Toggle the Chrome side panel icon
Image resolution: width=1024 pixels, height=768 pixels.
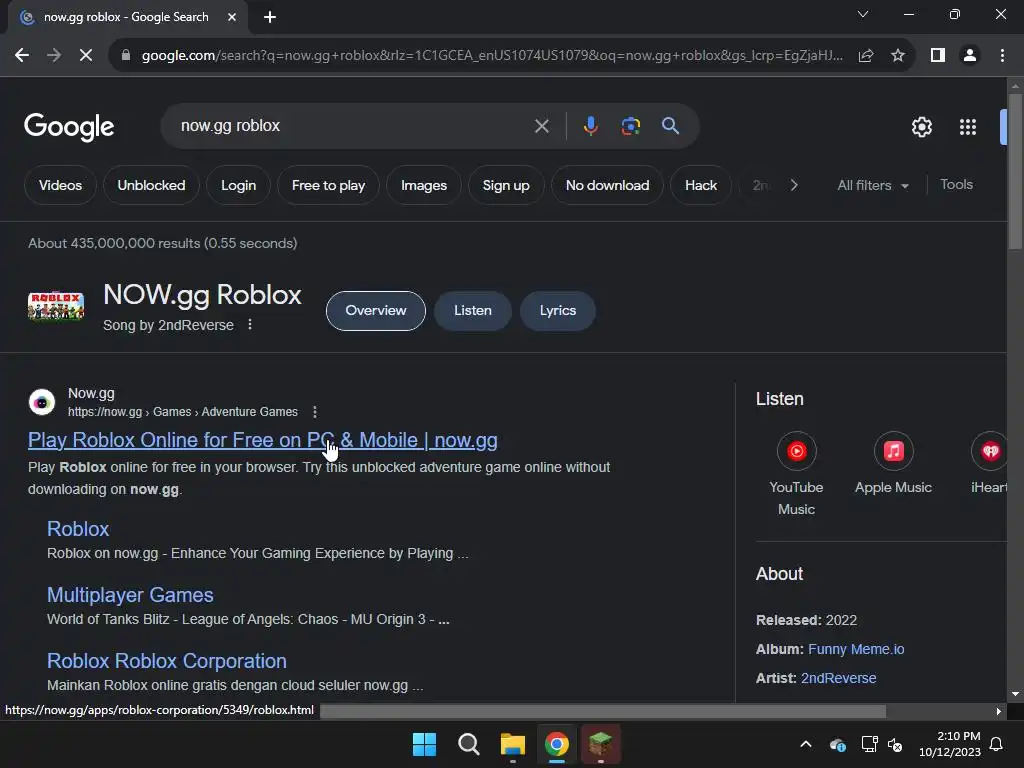tap(938, 56)
